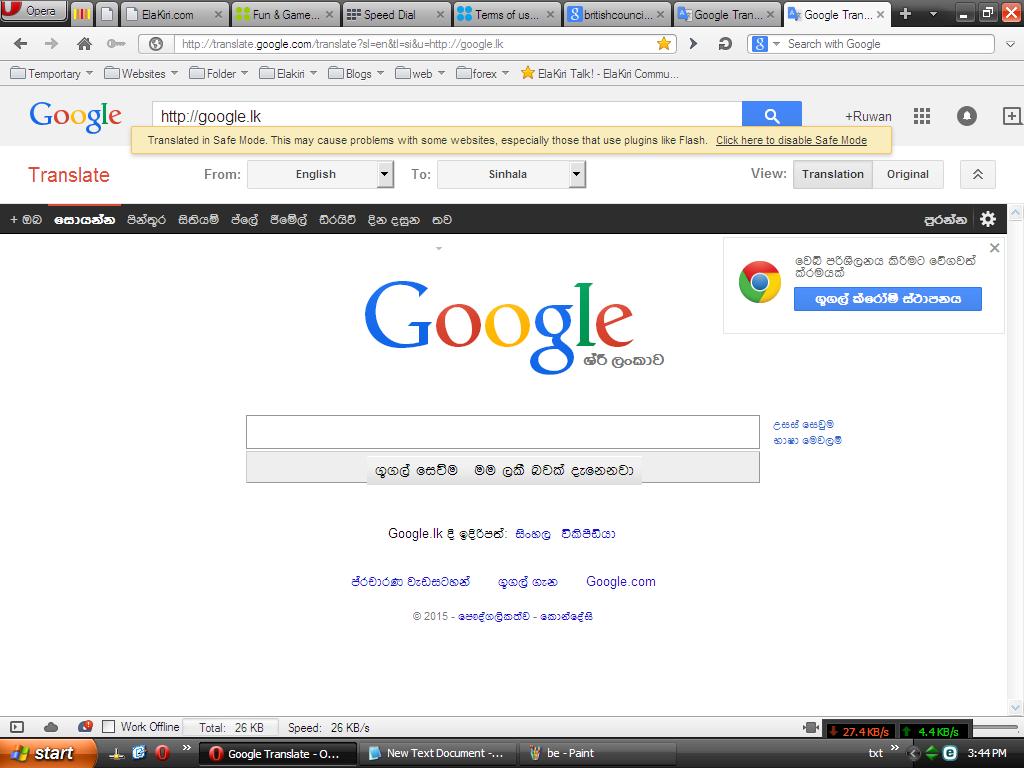Click the Opera Turbo status icon
Viewport: 1024px width, 768px height.
[x=85, y=726]
